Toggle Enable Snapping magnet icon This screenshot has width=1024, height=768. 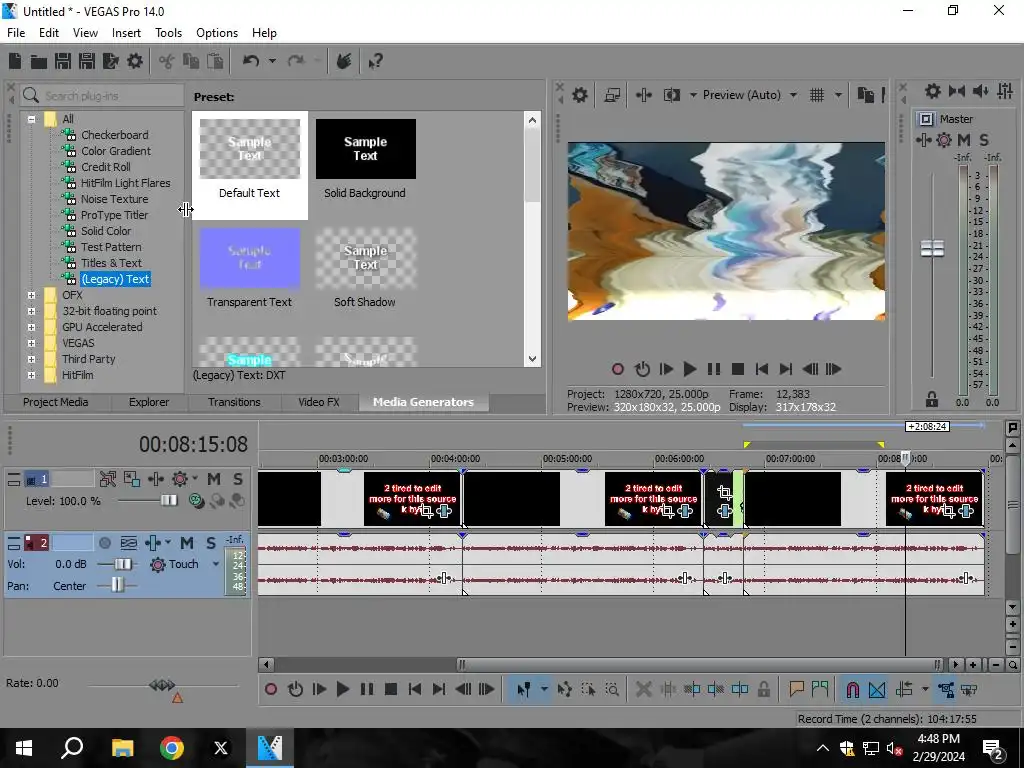[852, 690]
